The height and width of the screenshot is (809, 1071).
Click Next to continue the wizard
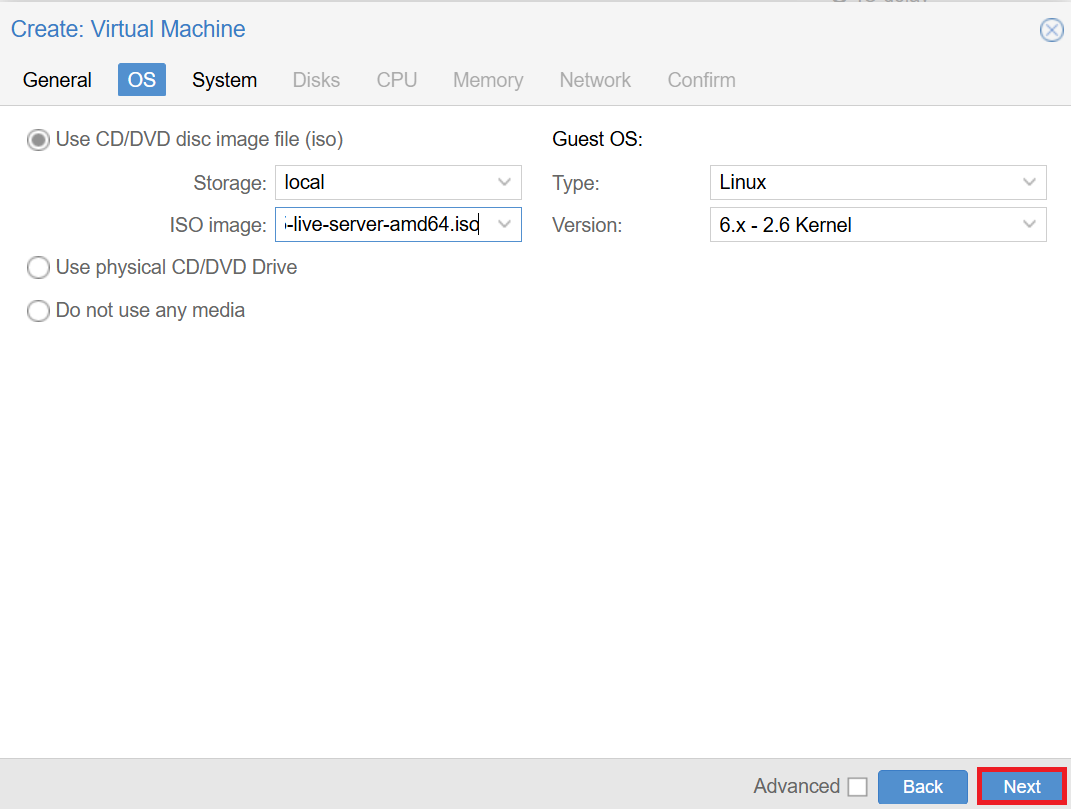1021,787
